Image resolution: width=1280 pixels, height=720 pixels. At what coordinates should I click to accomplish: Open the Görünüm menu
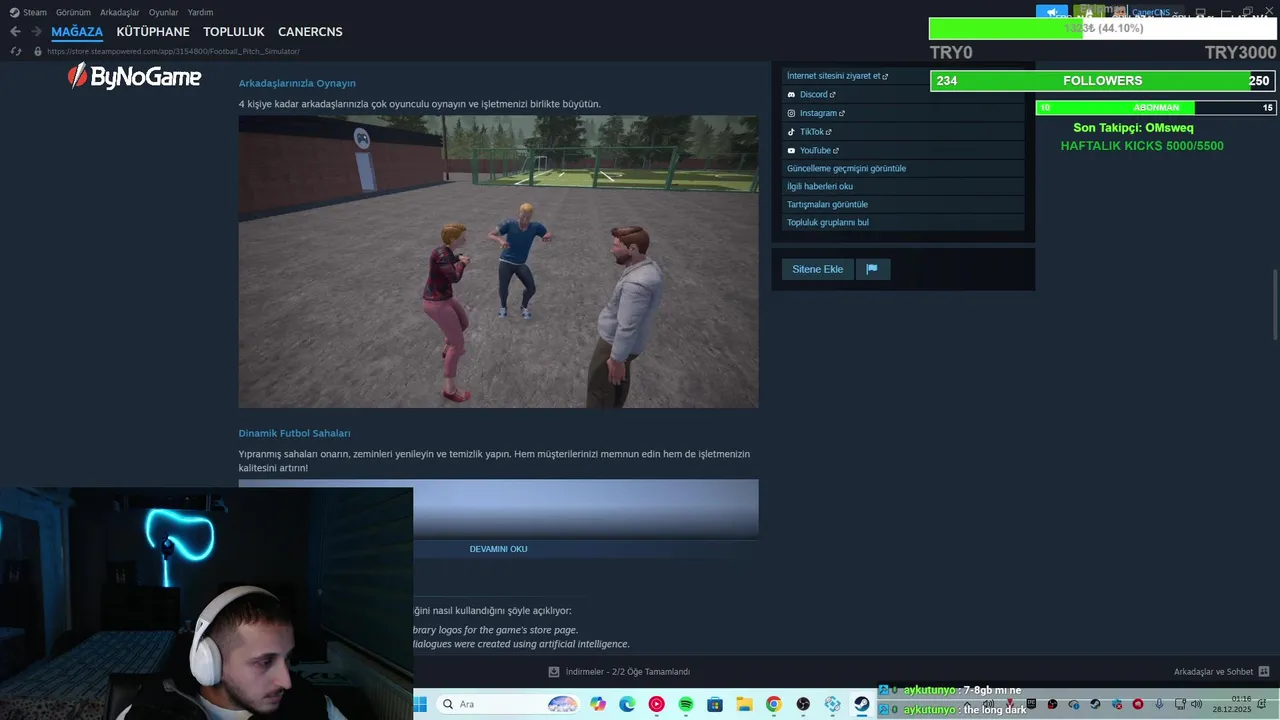pos(73,12)
